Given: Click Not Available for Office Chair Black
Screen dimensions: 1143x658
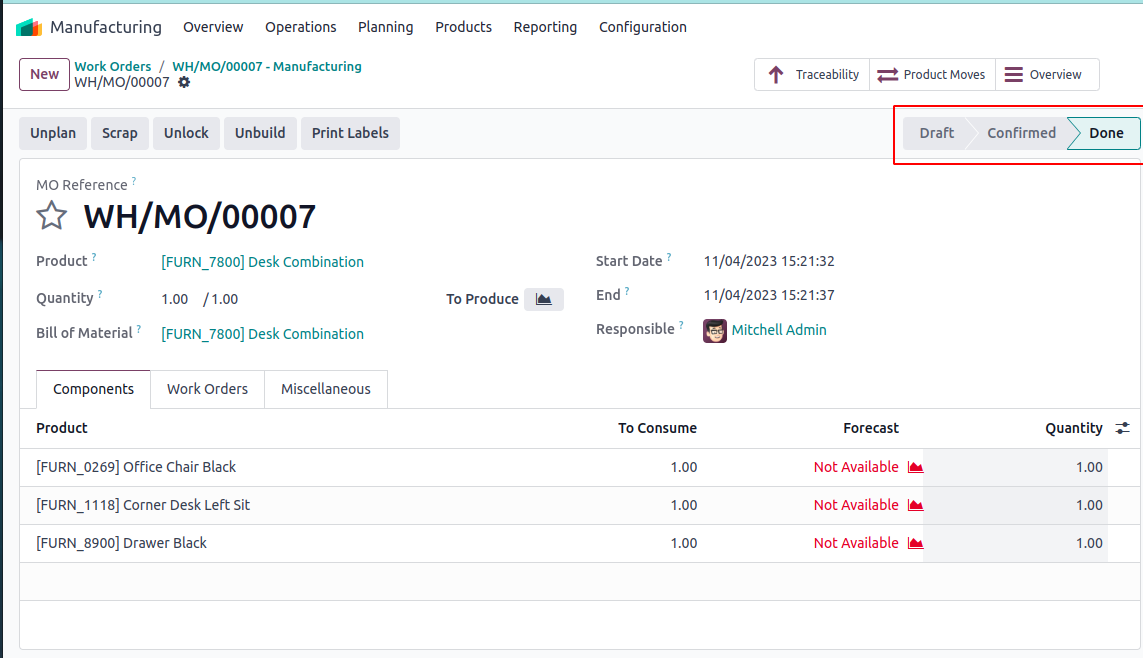Looking at the screenshot, I should [x=856, y=467].
